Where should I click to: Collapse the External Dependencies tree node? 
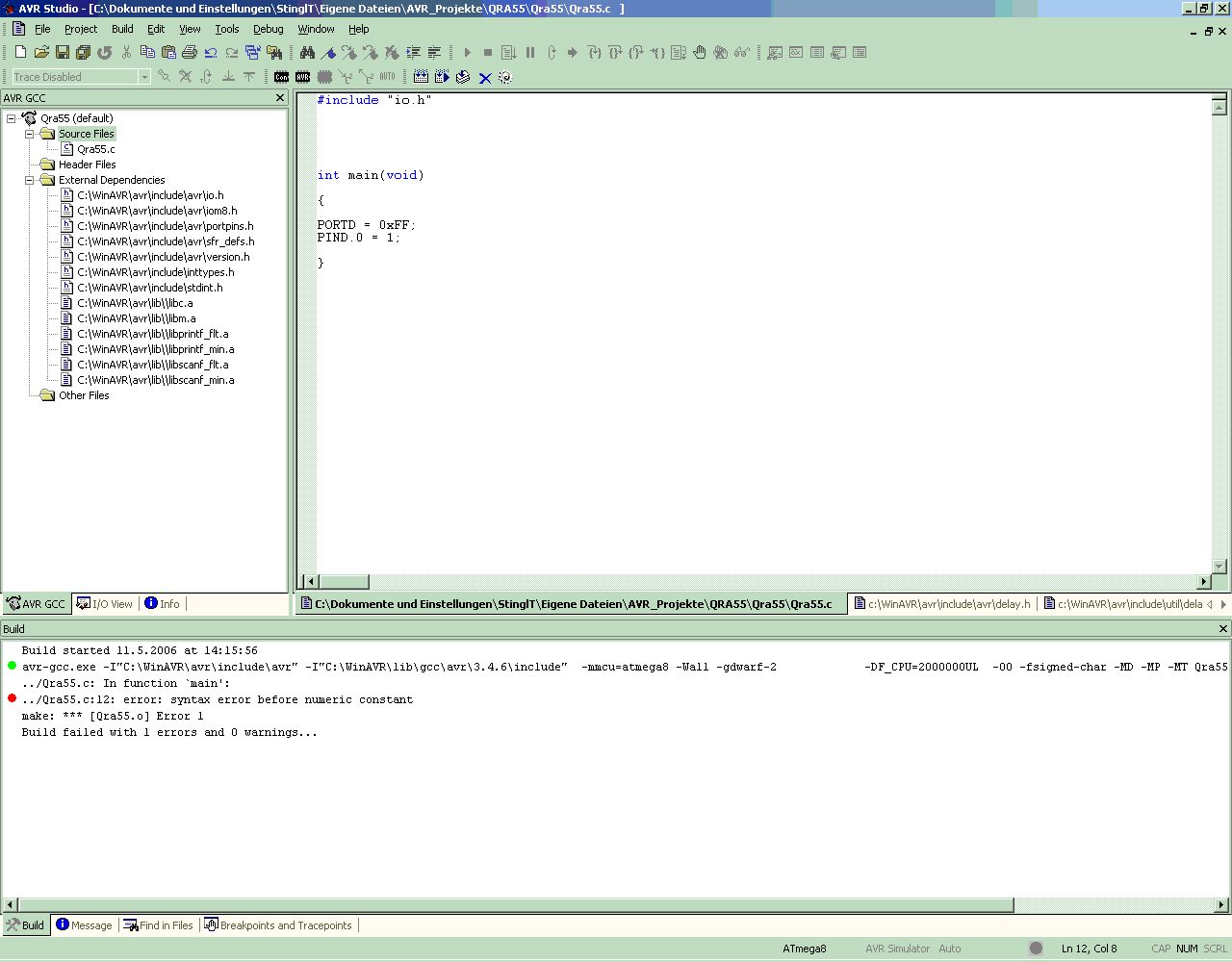30,180
